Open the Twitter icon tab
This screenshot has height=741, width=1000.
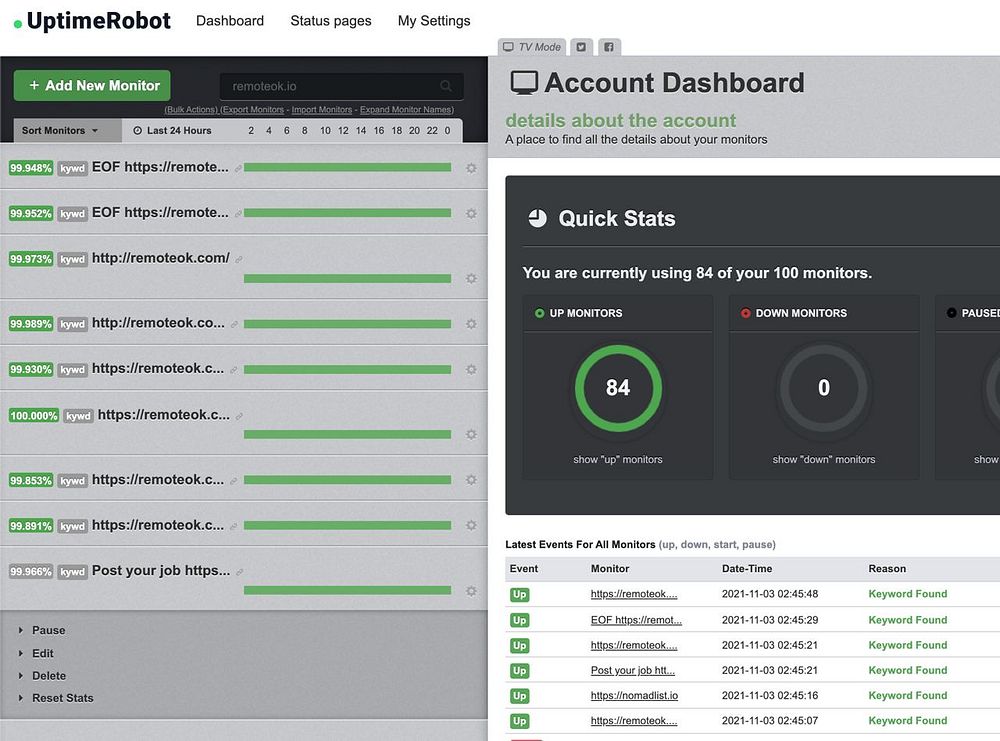(581, 47)
